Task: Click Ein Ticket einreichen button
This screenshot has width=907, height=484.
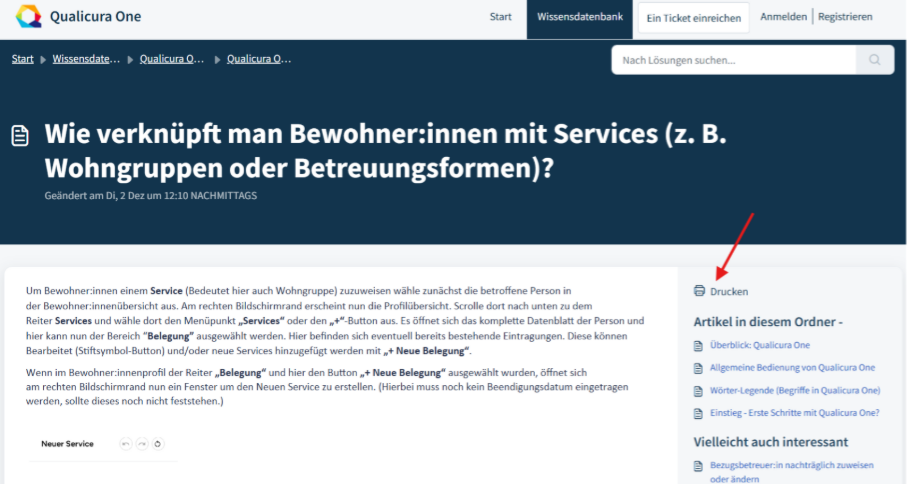Action: [694, 18]
